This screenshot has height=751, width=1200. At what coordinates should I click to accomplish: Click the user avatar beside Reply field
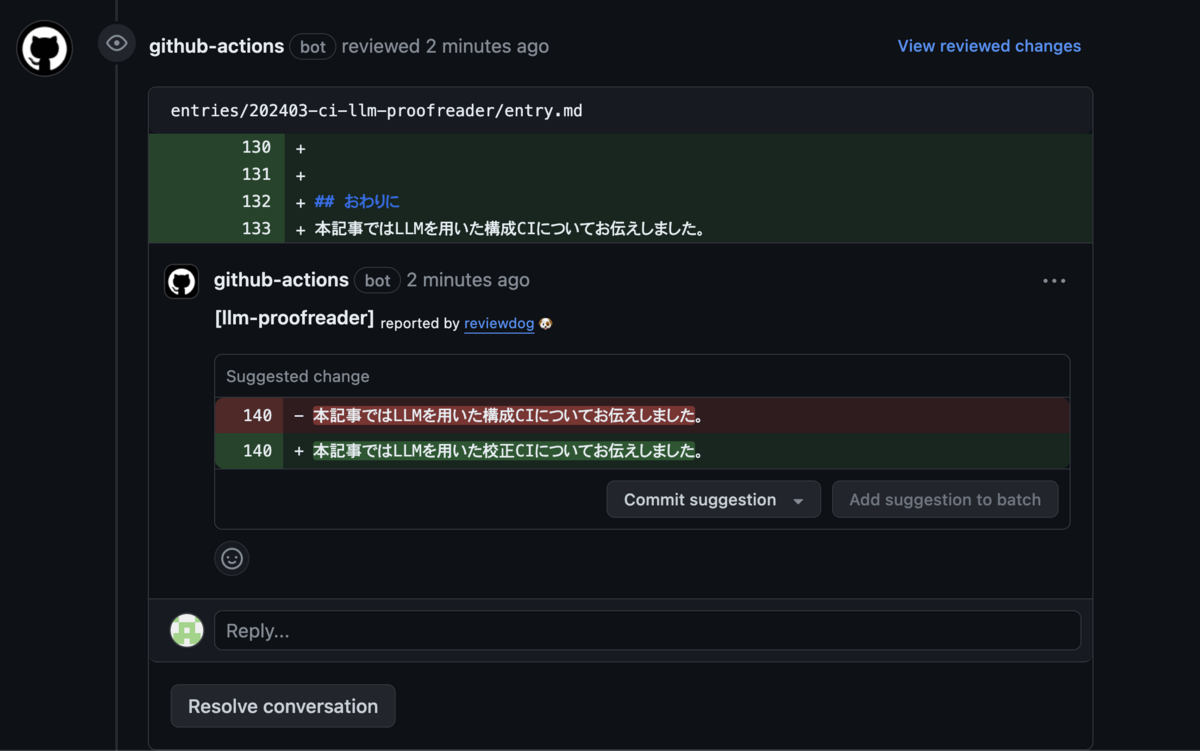click(187, 630)
